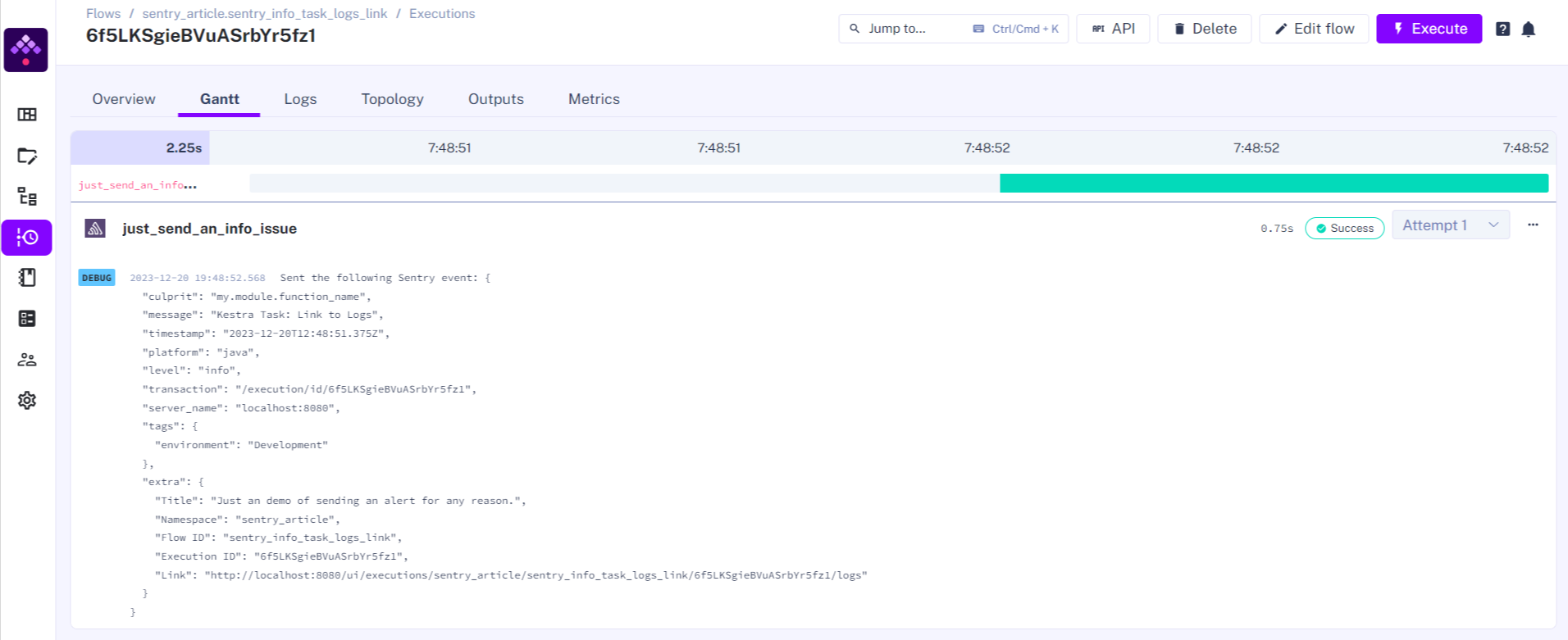1568x640 pixels.
Task: Click the green task duration bar in Gantt
Action: tap(1273, 184)
